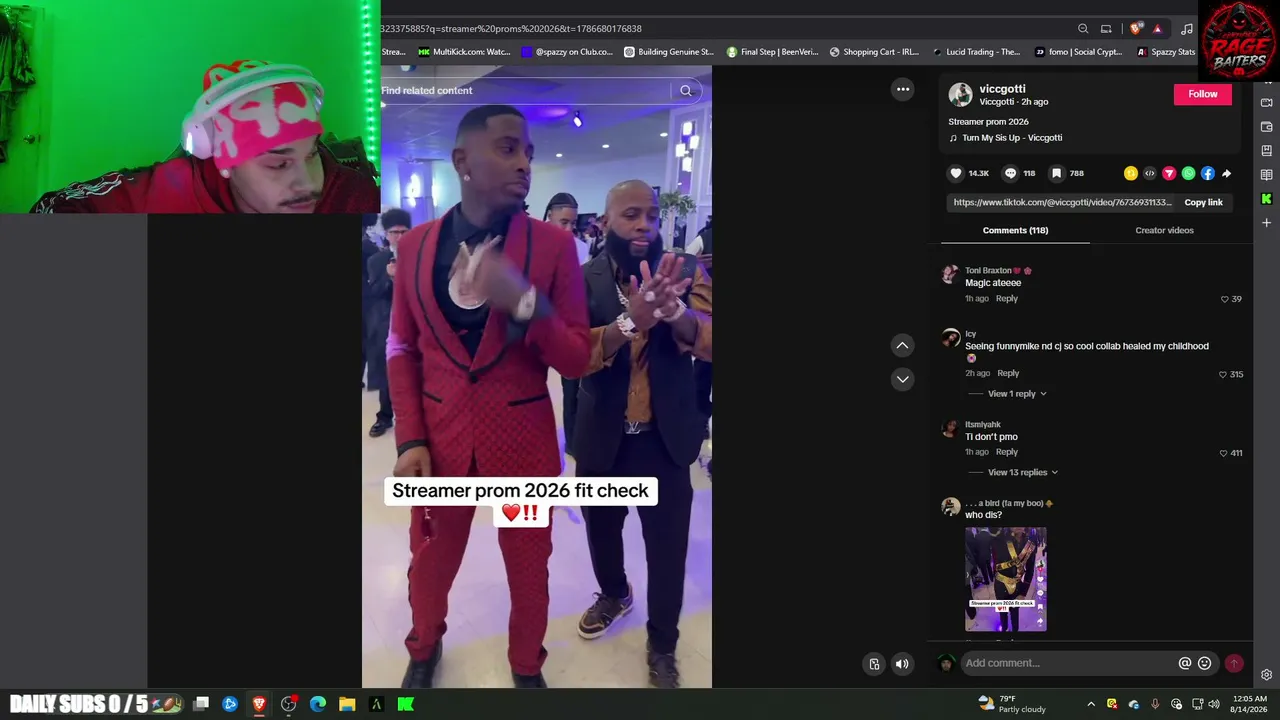This screenshot has height=720, width=1280.
Task: Open the browser zoom icon in address bar
Action: pos(1083,29)
